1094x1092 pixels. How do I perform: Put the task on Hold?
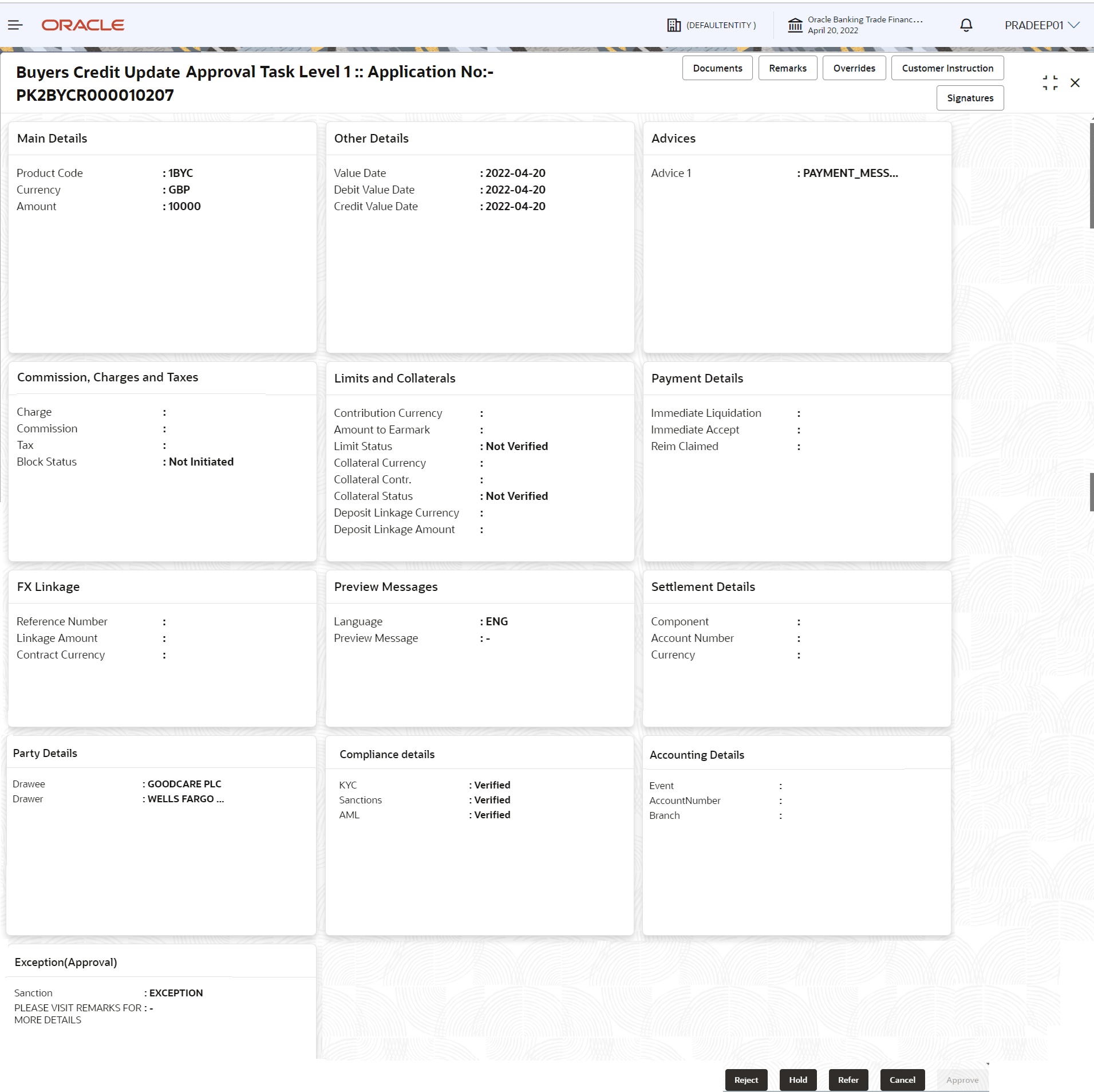[799, 1079]
